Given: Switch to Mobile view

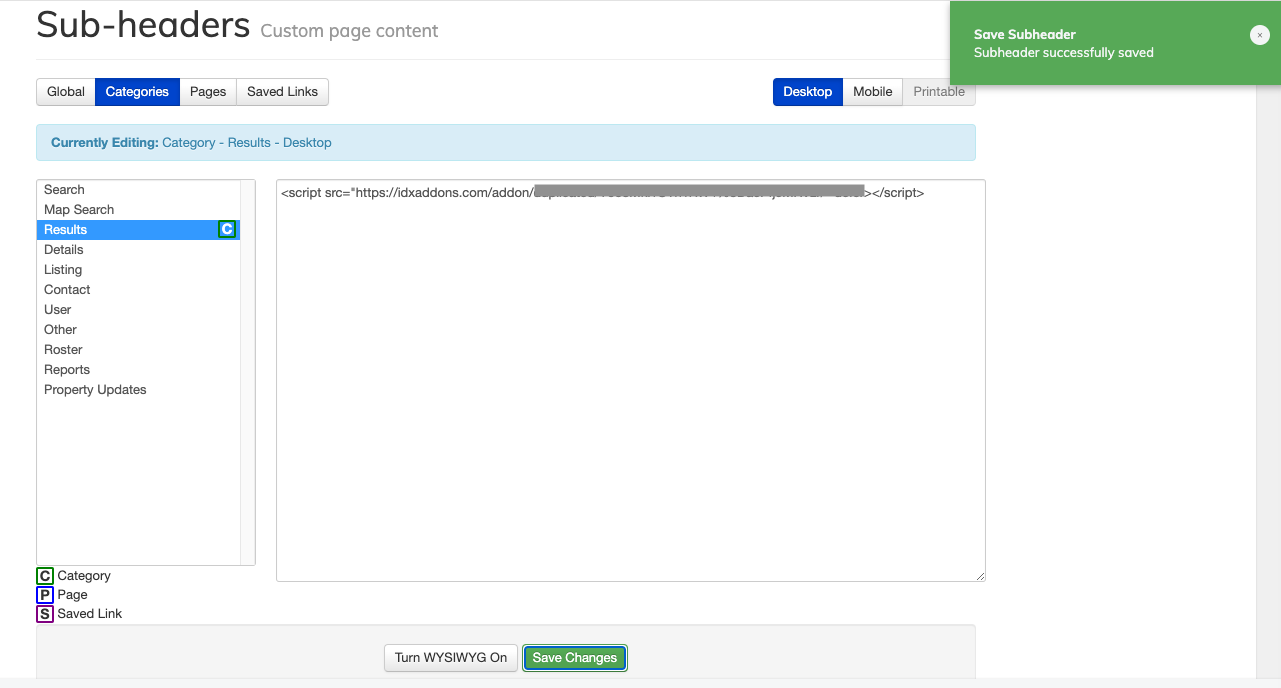Looking at the screenshot, I should (871, 91).
